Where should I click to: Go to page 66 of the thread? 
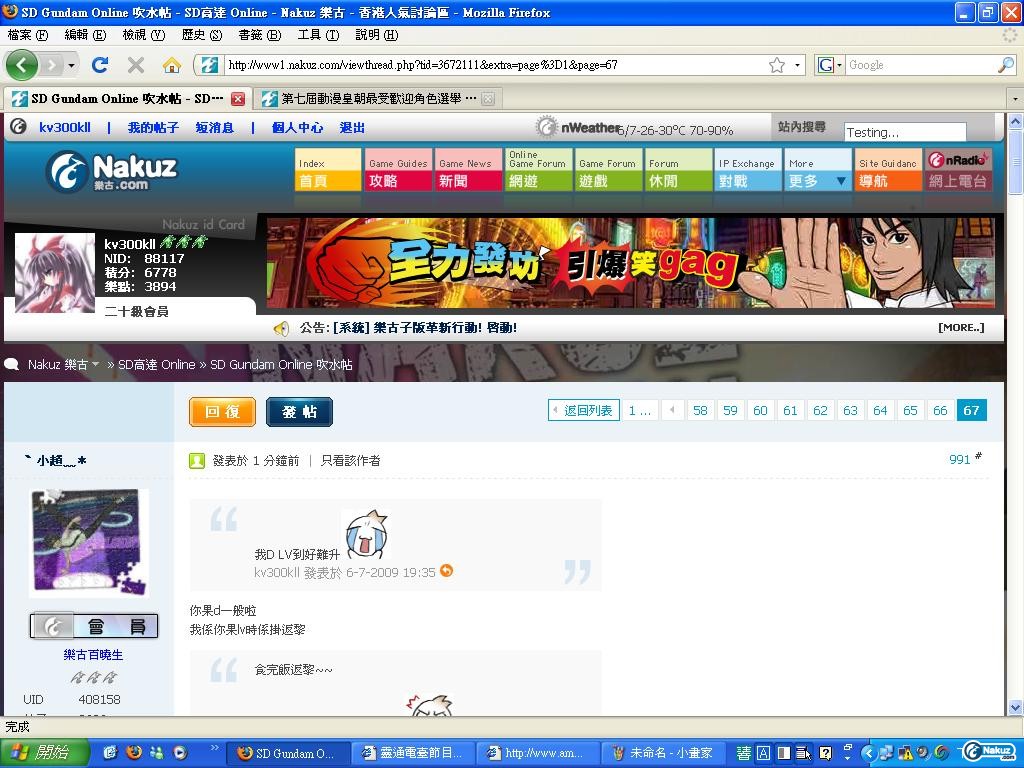[940, 410]
